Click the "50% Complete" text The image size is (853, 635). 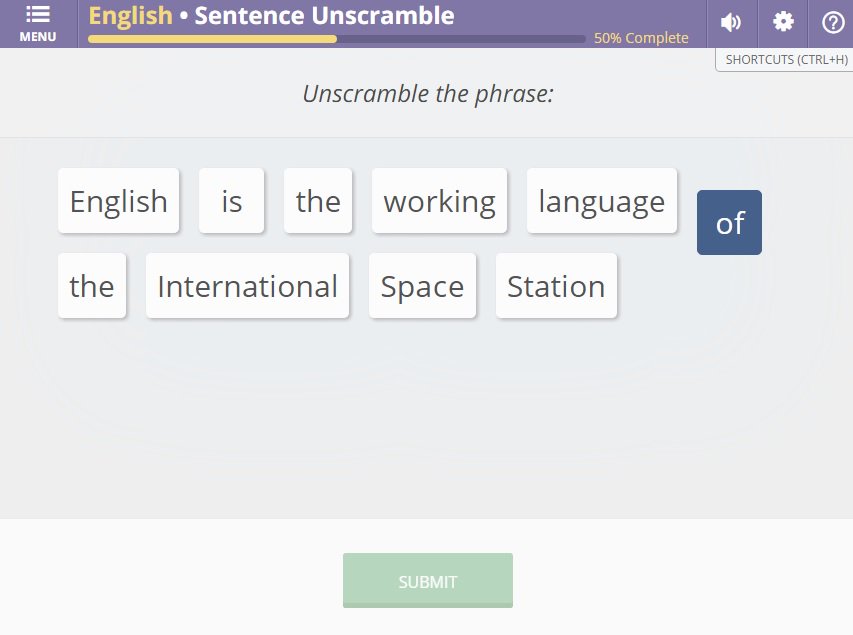click(x=641, y=38)
